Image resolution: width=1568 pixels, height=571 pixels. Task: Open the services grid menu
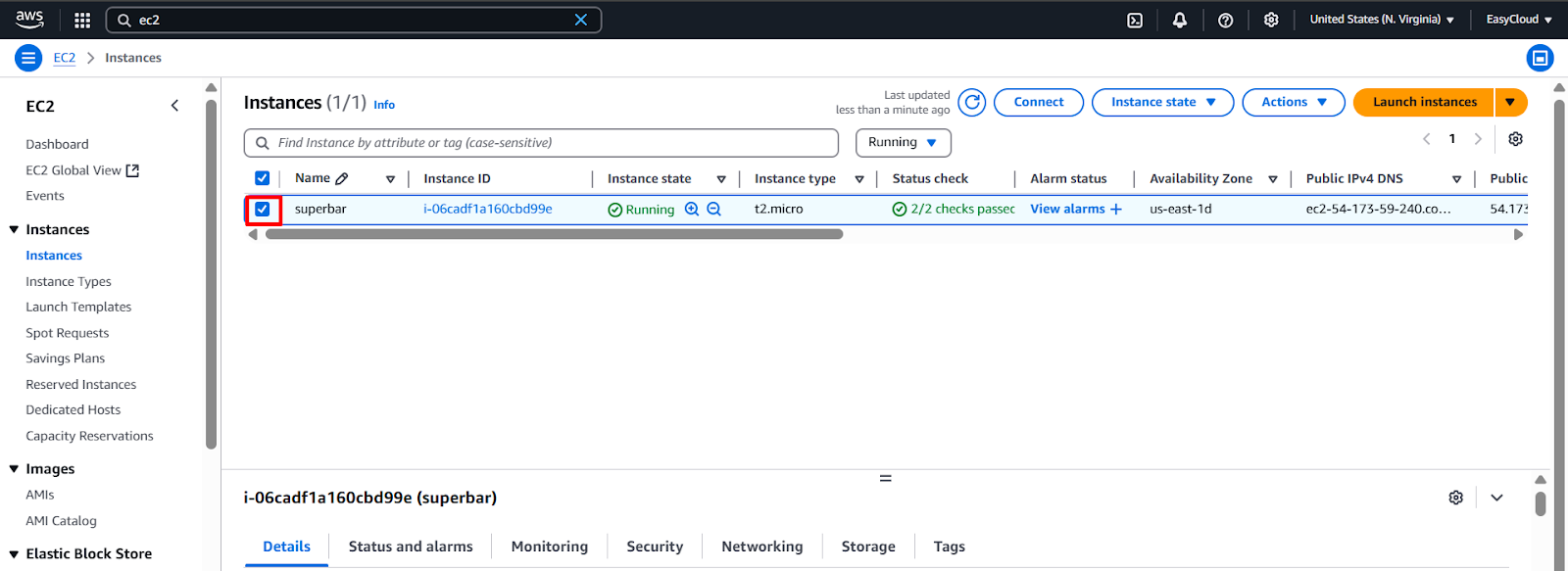coord(82,20)
